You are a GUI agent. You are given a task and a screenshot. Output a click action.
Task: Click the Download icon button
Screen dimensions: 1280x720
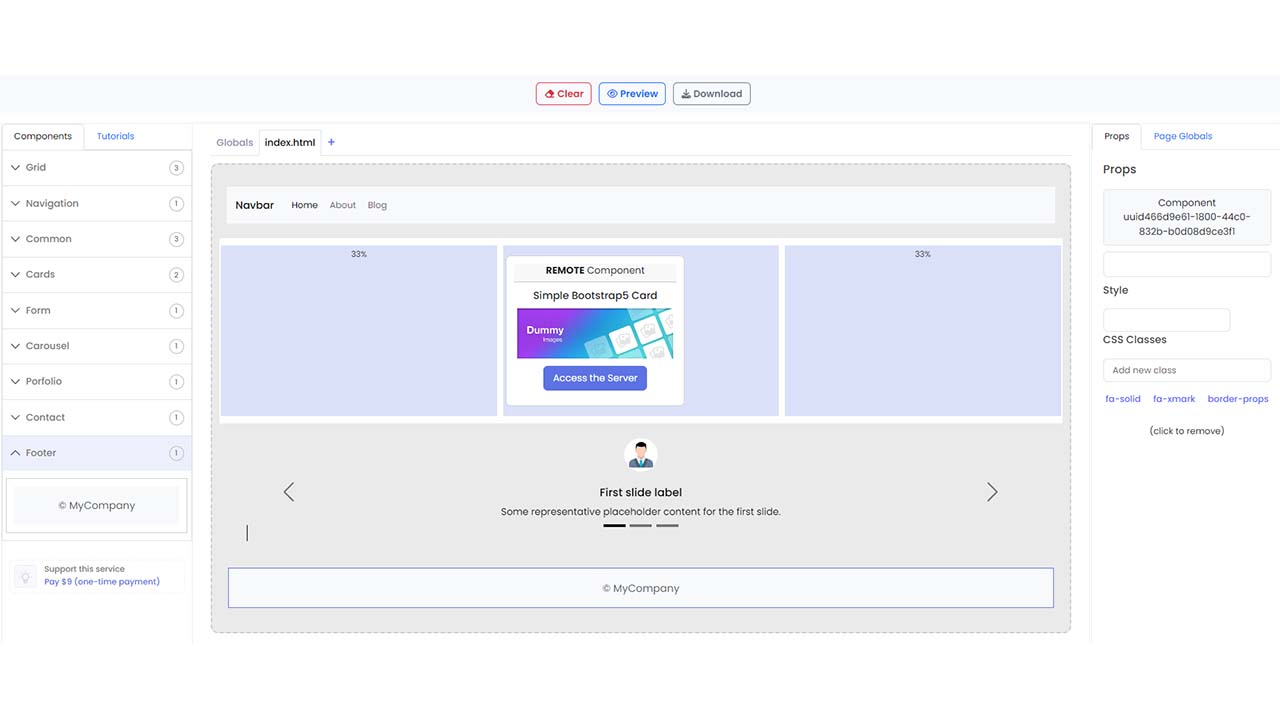(684, 93)
